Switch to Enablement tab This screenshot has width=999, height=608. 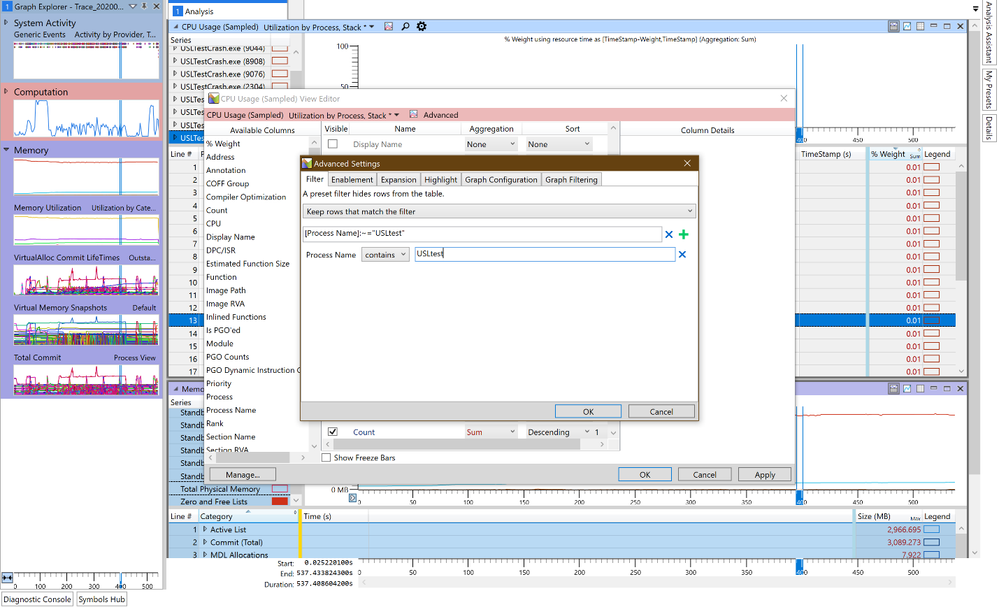[x=352, y=180]
